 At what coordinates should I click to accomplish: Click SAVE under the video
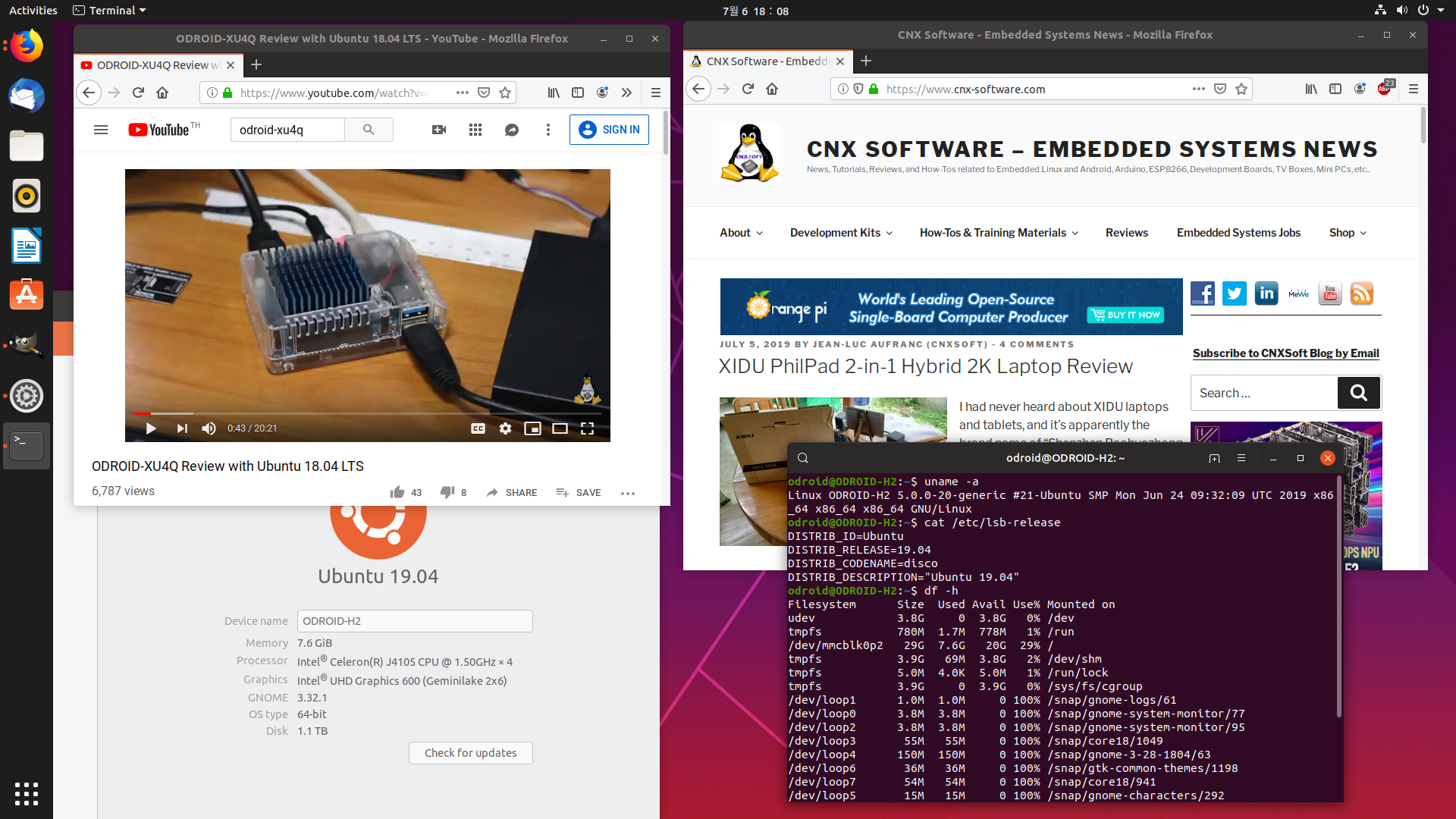point(579,493)
